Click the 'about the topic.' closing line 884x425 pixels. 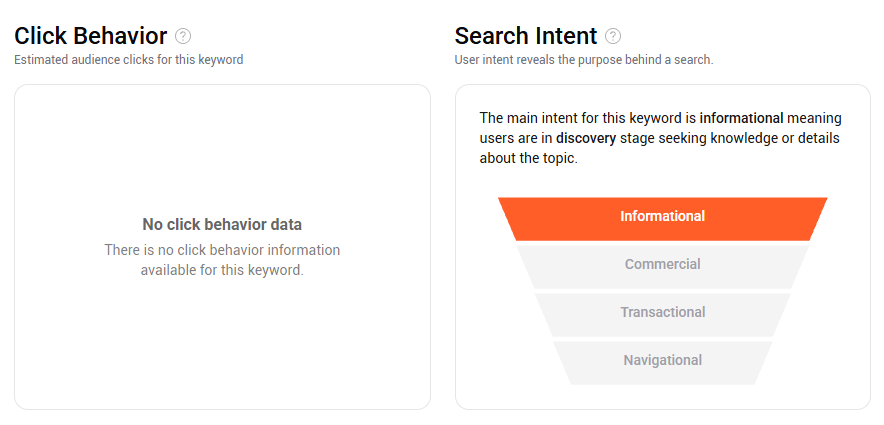point(529,158)
